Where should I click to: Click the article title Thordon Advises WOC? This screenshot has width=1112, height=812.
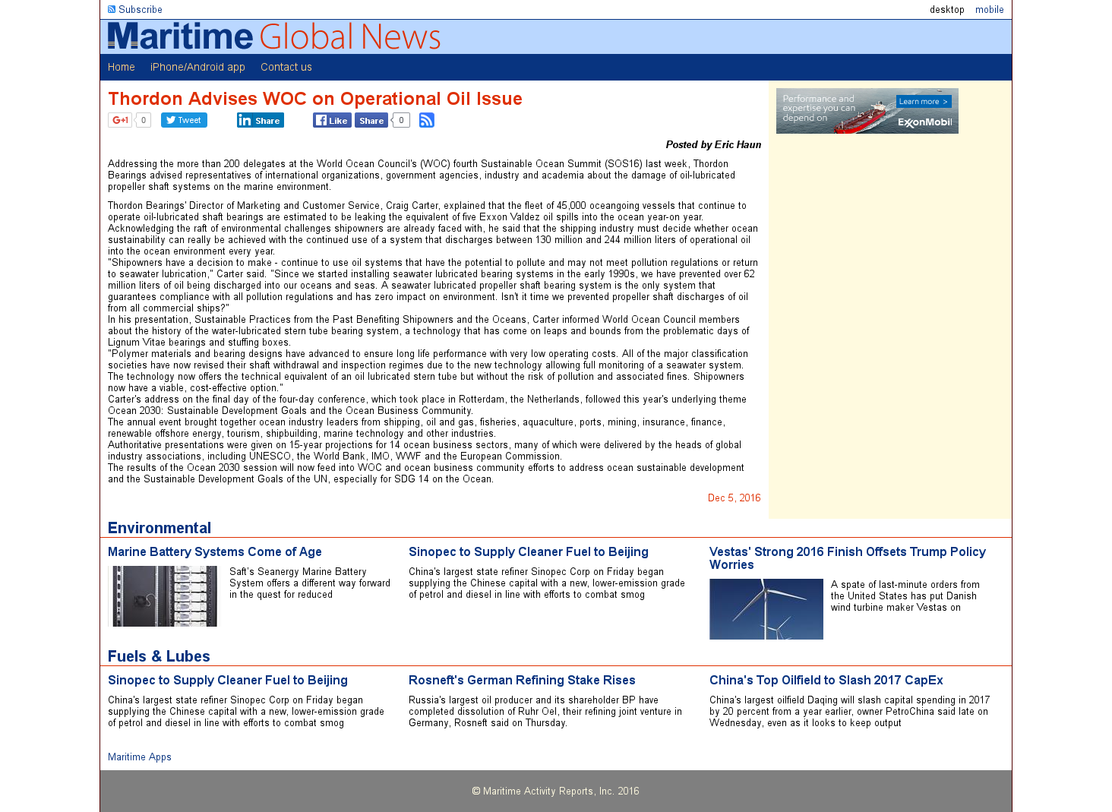(315, 99)
